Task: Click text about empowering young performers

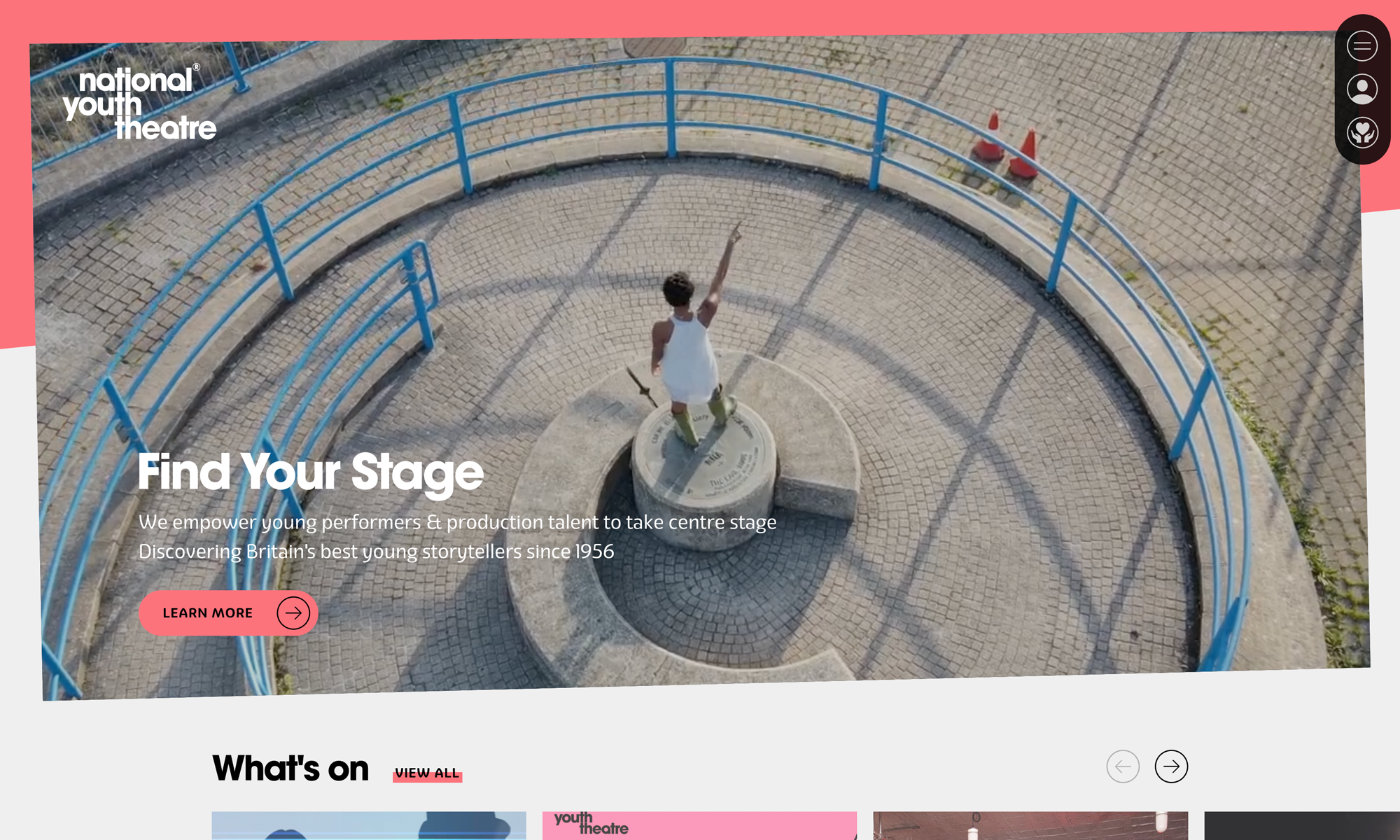Action: pos(457,522)
